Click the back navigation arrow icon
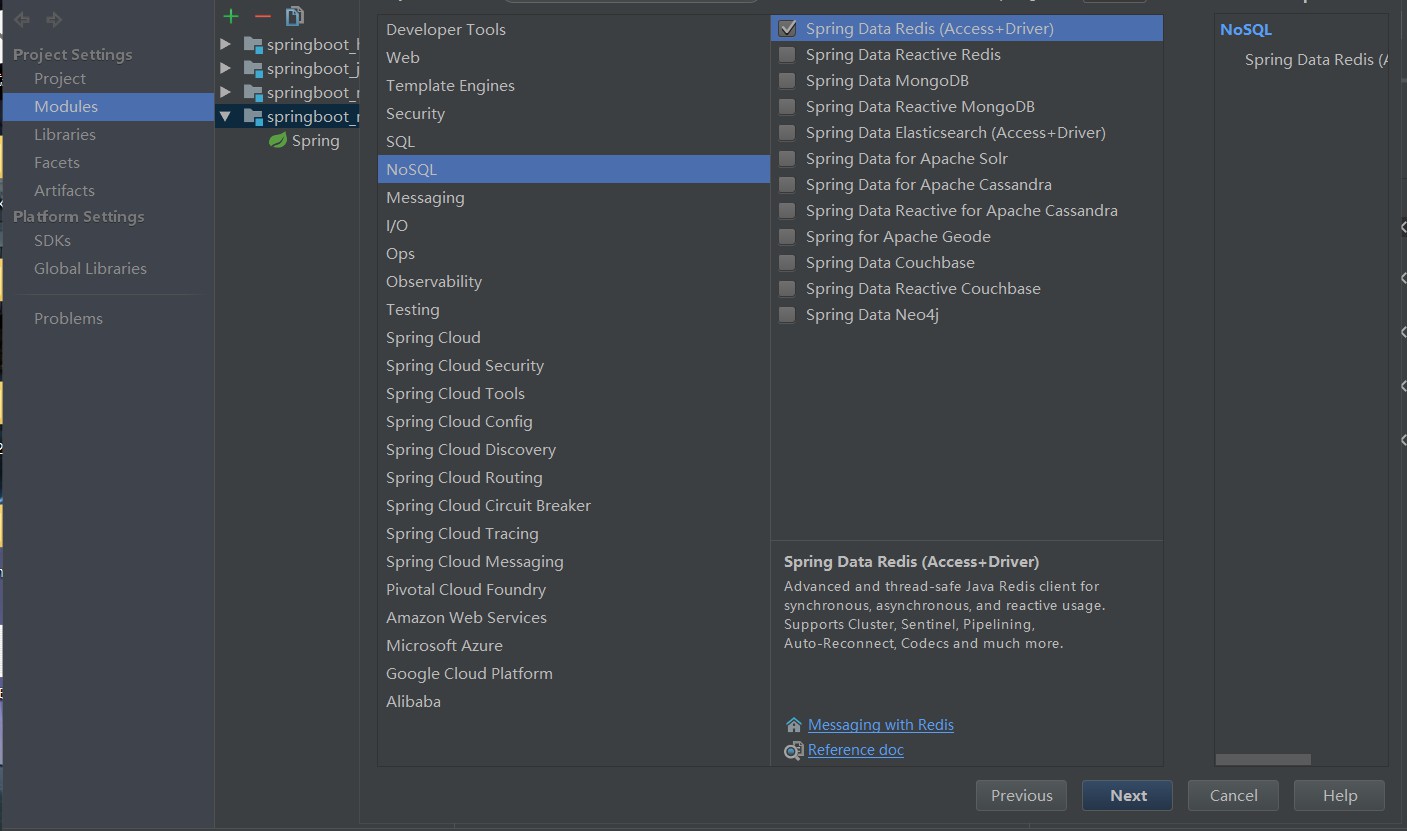 click(22, 20)
